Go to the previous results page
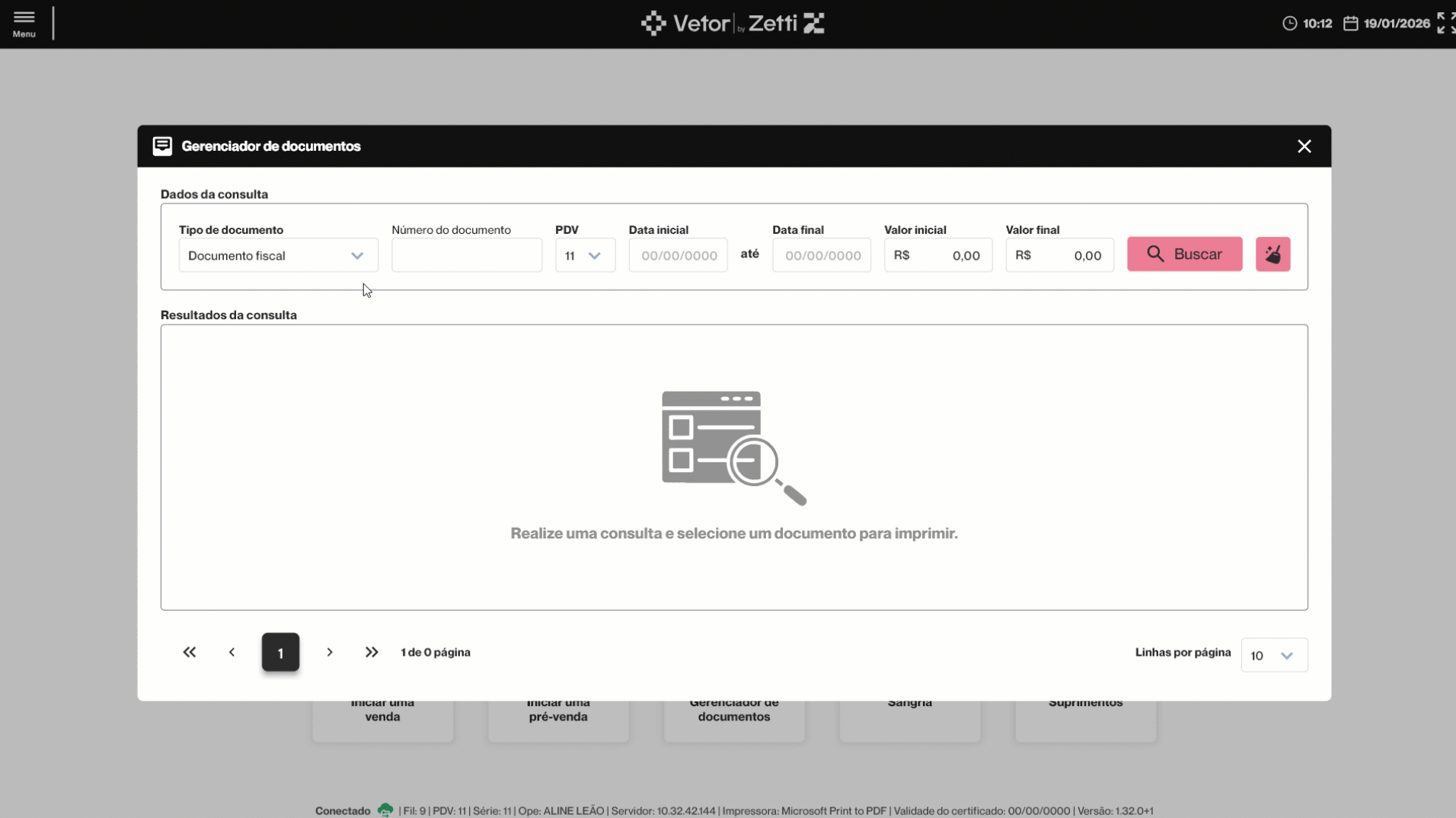The height and width of the screenshot is (818, 1456). [232, 652]
